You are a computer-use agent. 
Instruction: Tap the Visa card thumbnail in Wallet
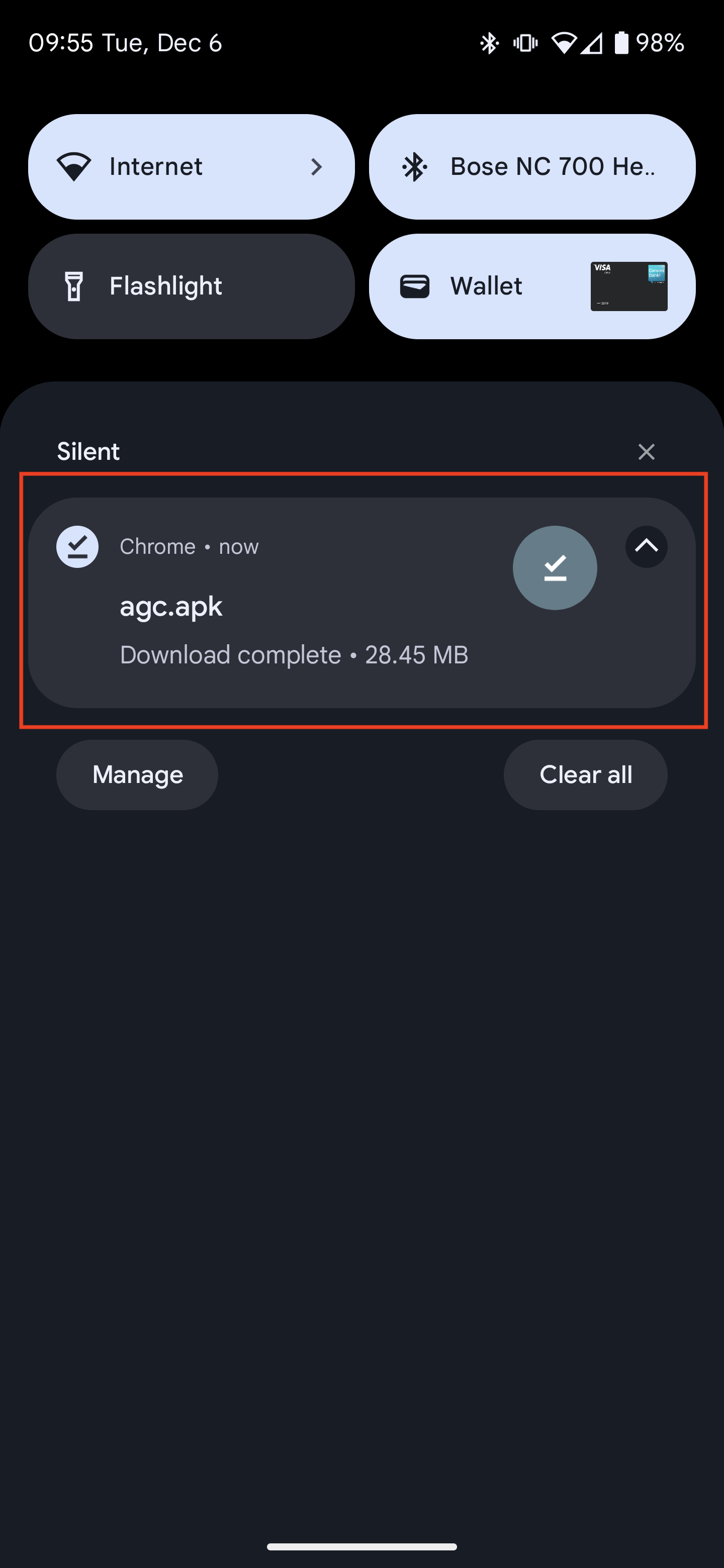pyautogui.click(x=629, y=286)
